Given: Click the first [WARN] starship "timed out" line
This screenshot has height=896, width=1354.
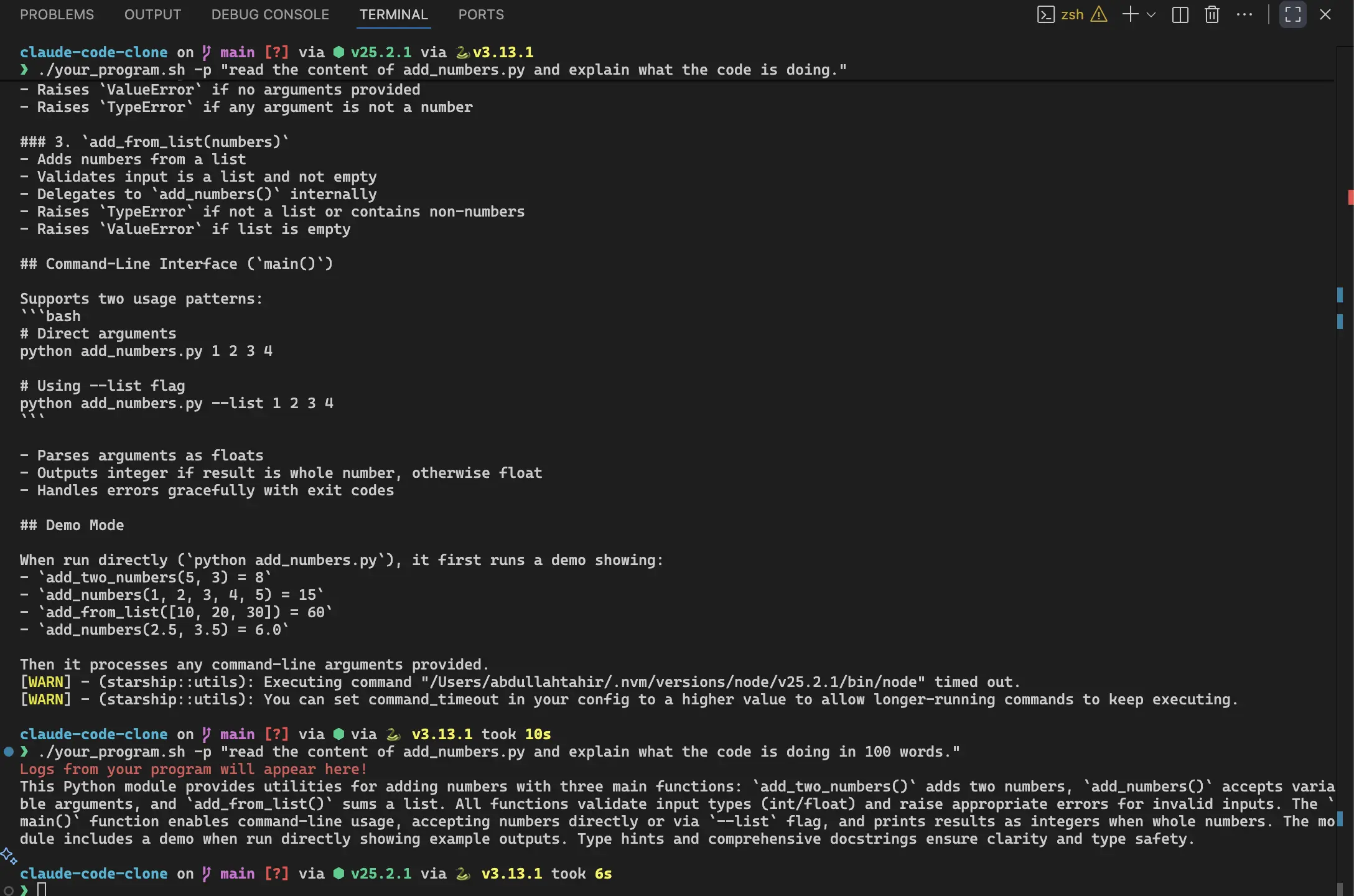Looking at the screenshot, I should [520, 682].
